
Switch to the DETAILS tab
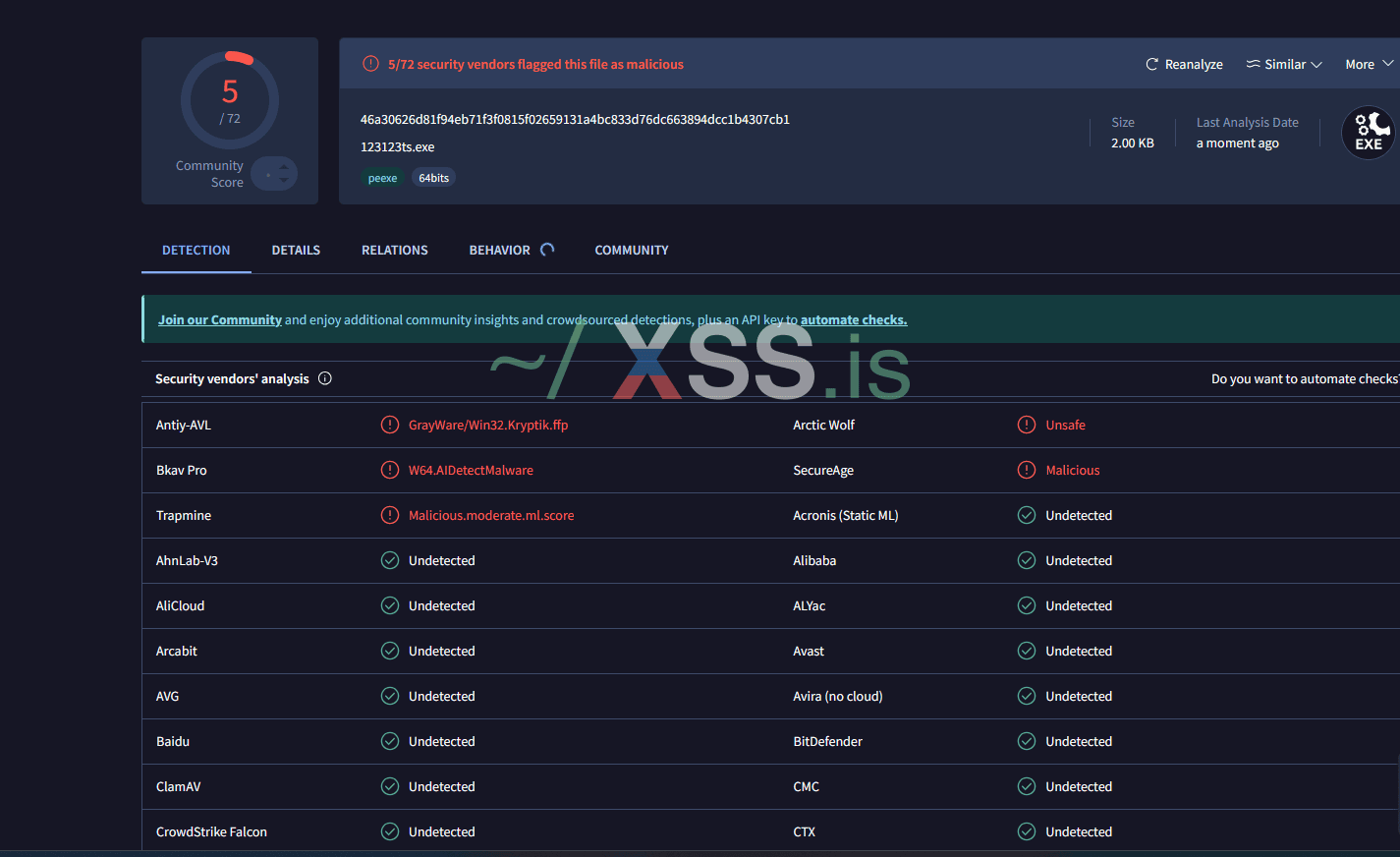pos(296,250)
